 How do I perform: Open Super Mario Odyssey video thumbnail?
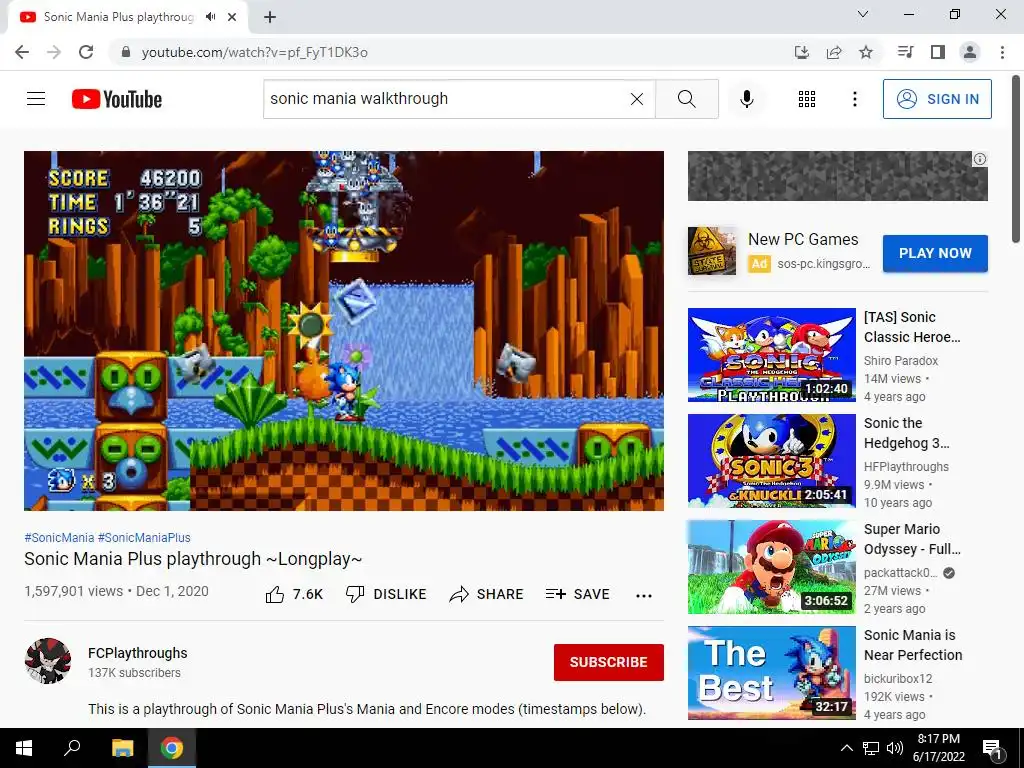click(772, 567)
